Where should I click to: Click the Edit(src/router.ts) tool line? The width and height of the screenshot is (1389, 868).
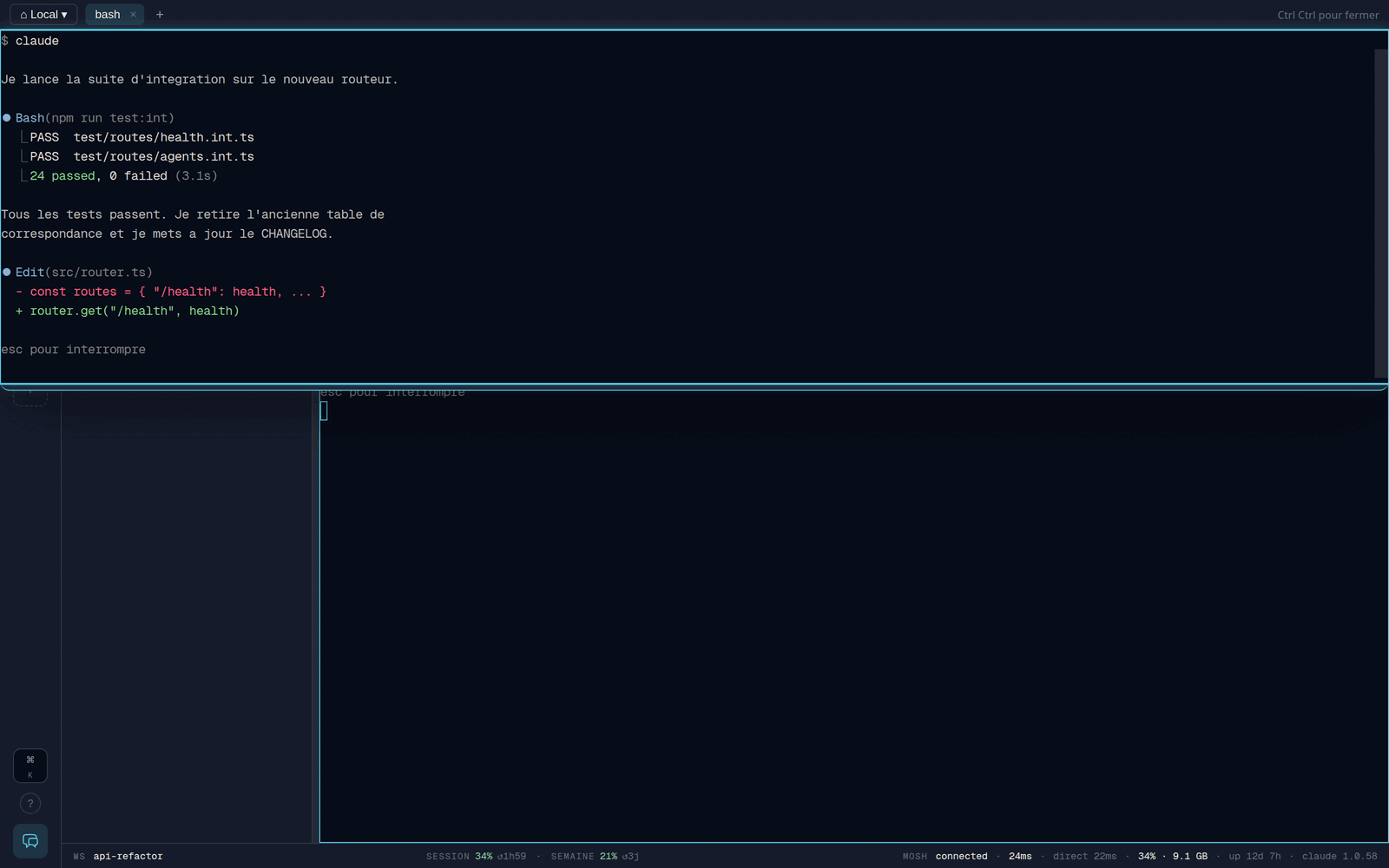coord(77,273)
